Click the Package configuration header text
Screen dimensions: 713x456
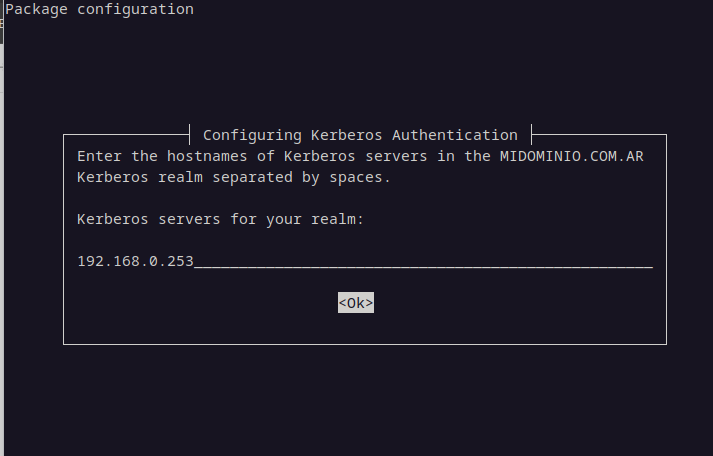tap(100, 9)
